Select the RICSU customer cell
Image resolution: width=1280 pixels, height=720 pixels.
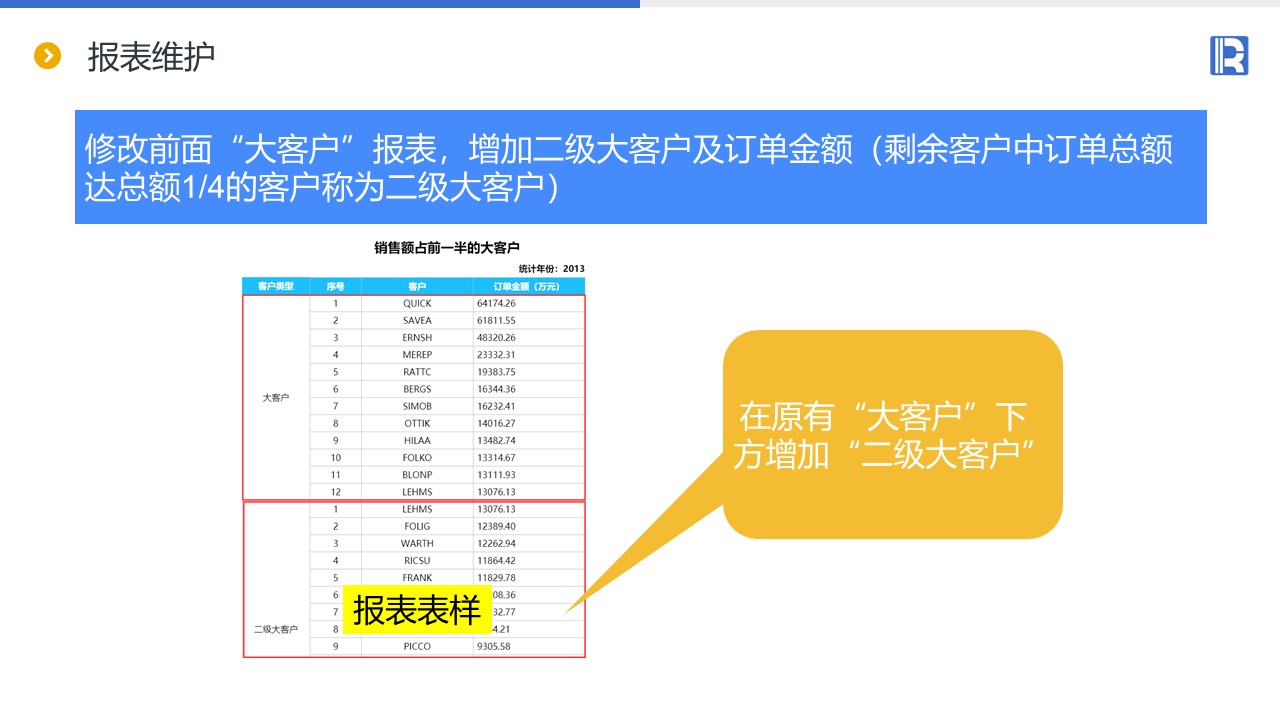point(417,561)
